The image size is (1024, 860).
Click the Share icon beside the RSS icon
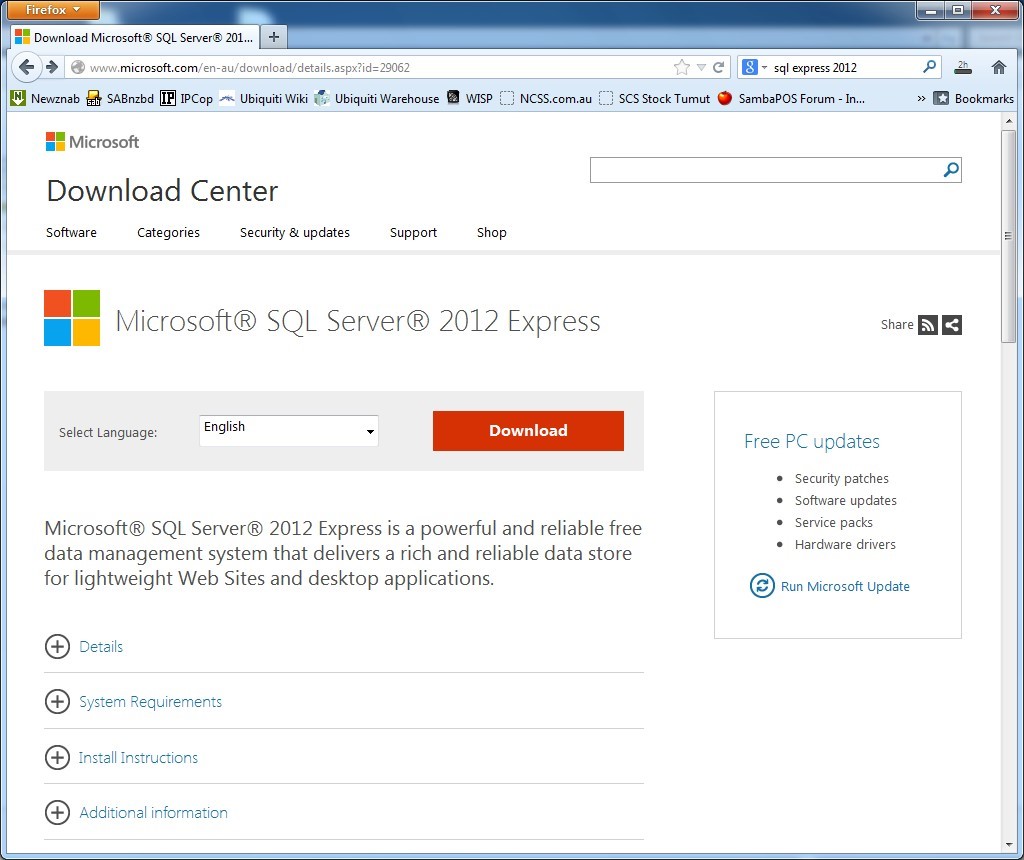(x=950, y=324)
